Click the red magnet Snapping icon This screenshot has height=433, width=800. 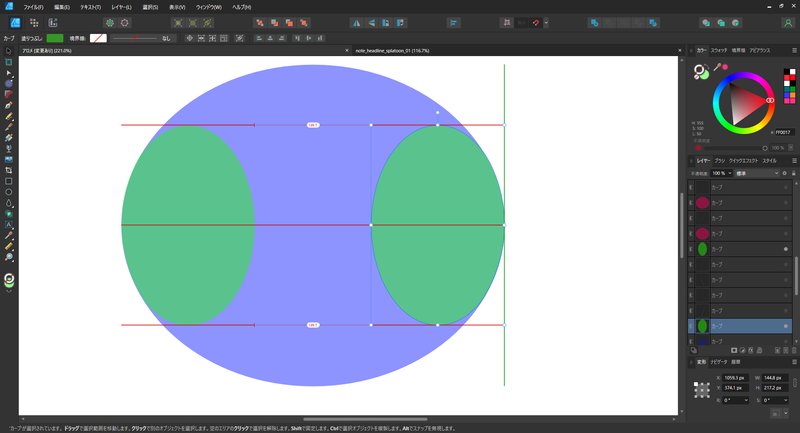point(536,23)
